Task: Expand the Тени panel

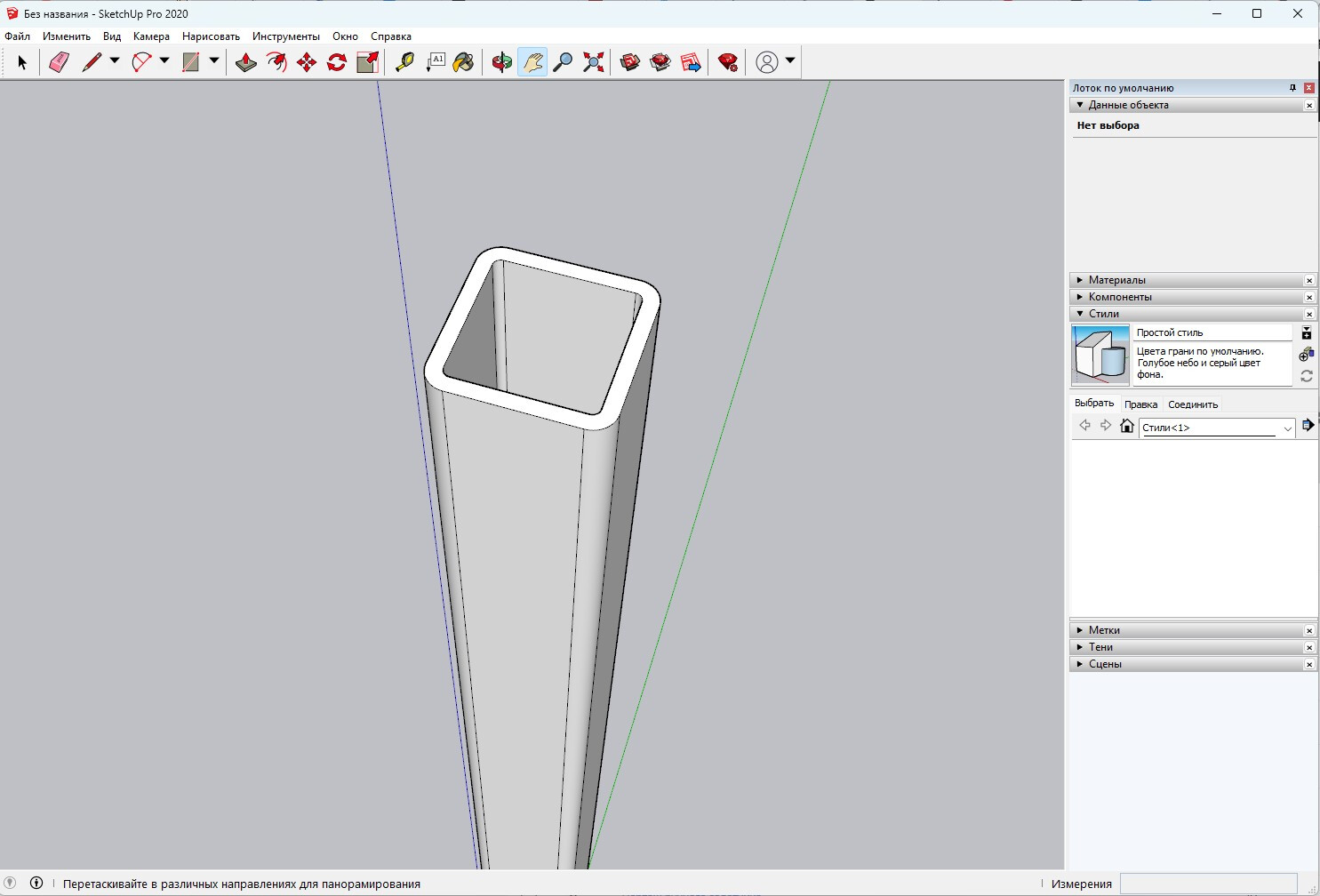Action: [1080, 647]
